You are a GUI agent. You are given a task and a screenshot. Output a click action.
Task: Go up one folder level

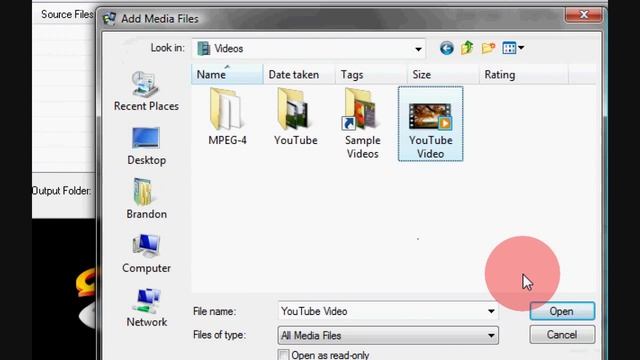tap(467, 48)
